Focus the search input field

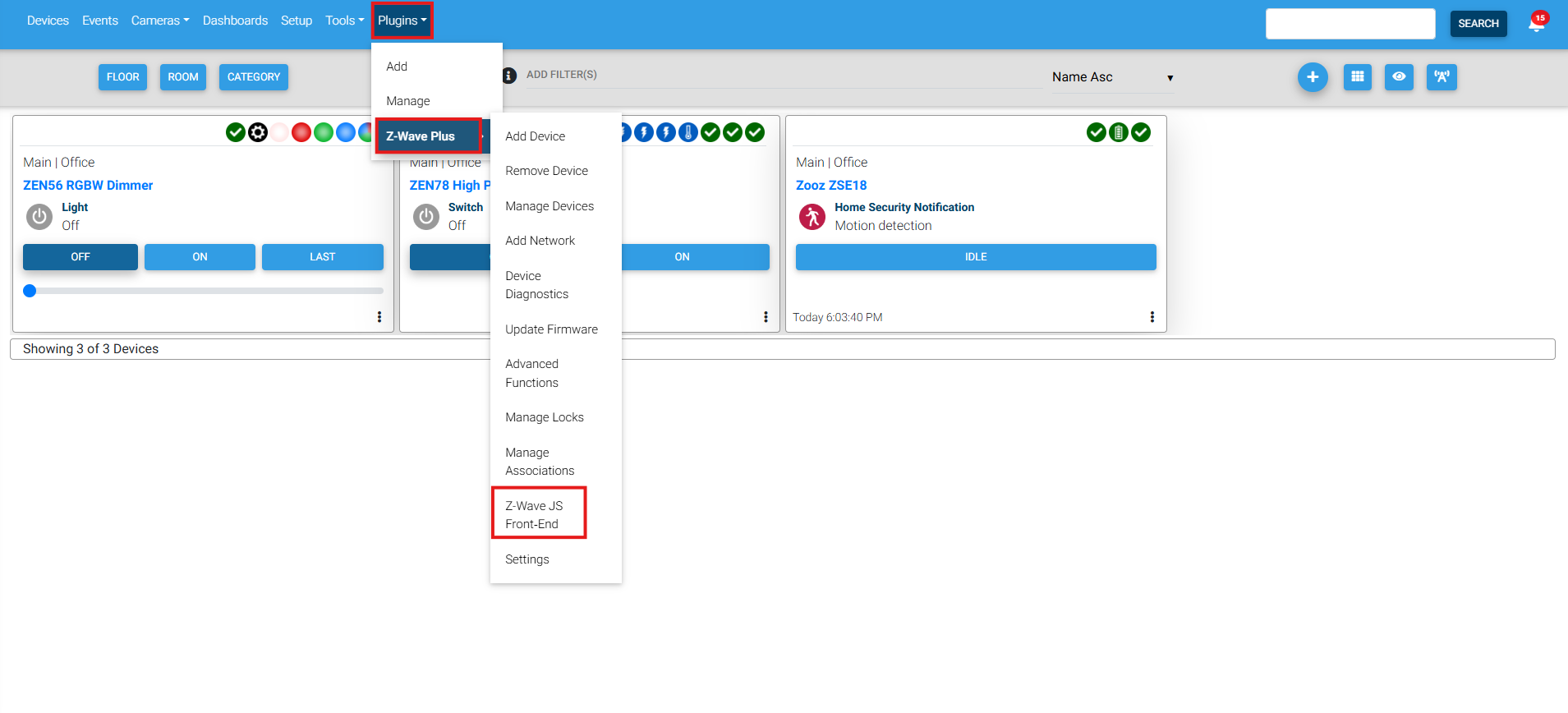[x=1350, y=24]
